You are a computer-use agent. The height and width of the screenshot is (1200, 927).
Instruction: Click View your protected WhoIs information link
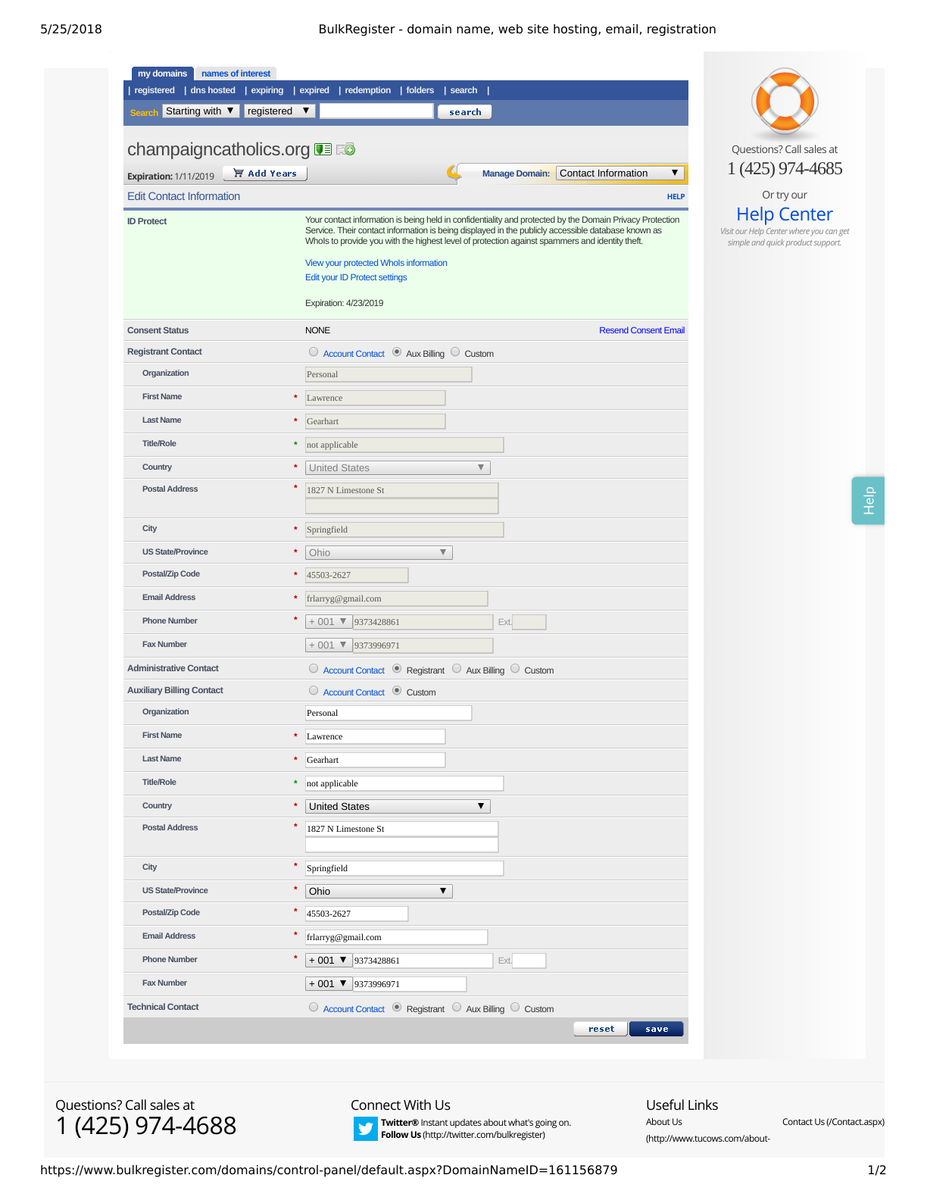[376, 263]
